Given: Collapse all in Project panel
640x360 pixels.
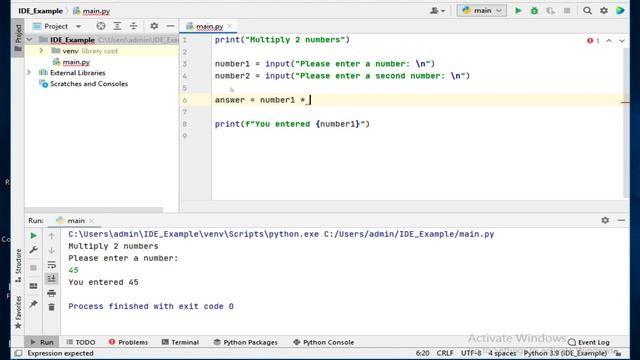Looking at the screenshot, I should [x=133, y=26].
